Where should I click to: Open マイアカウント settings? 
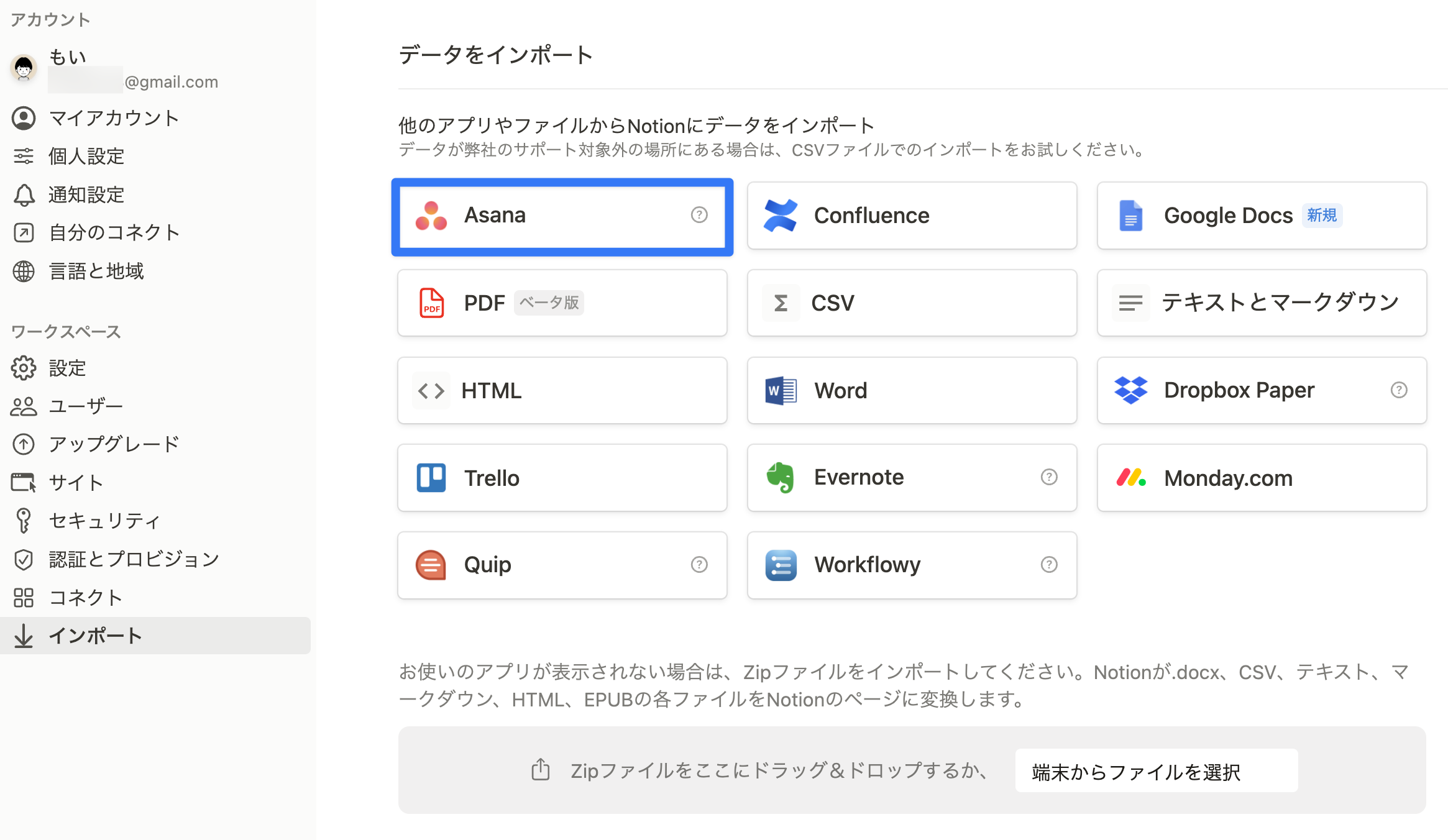point(155,118)
